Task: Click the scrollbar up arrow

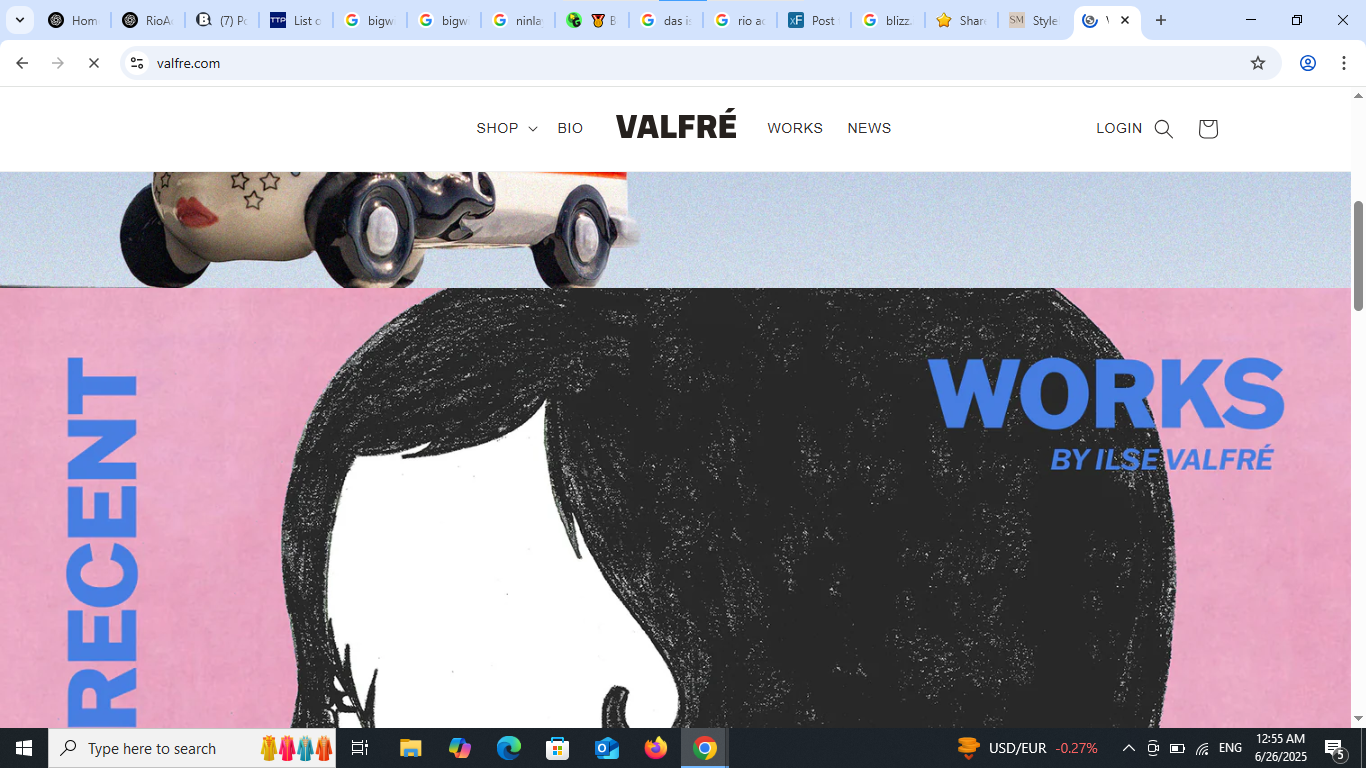Action: coord(1358,96)
